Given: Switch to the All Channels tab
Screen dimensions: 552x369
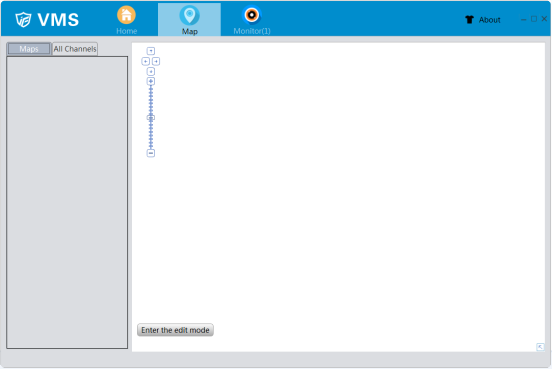Looking at the screenshot, I should tap(75, 49).
